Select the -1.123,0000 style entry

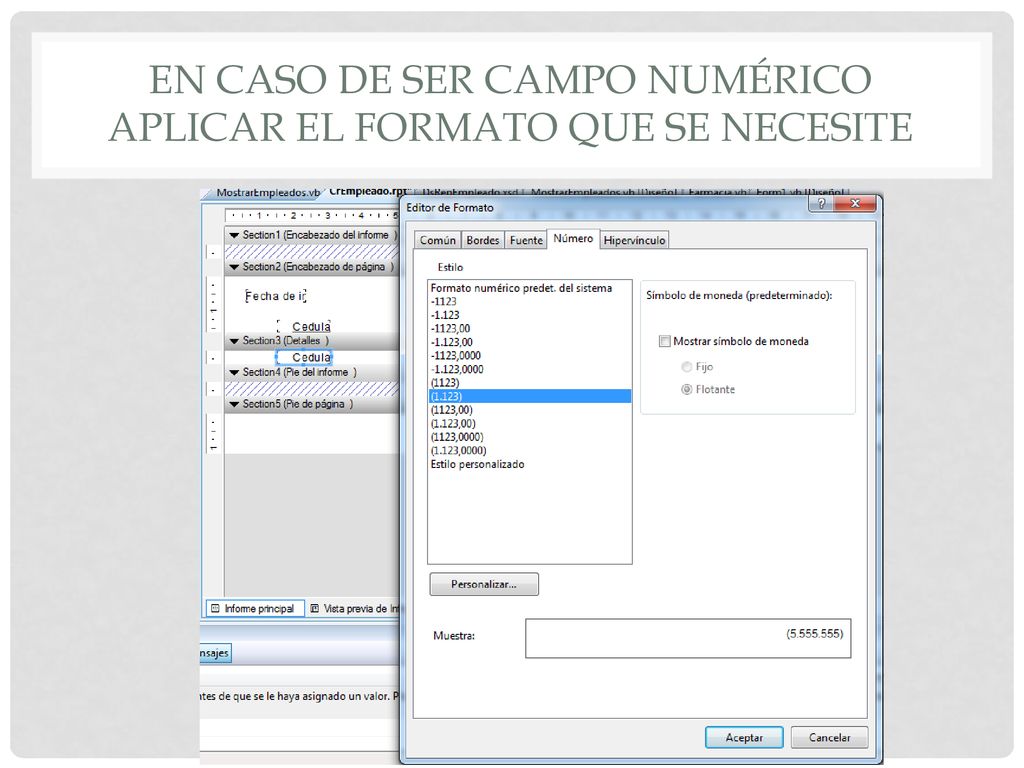click(530, 369)
